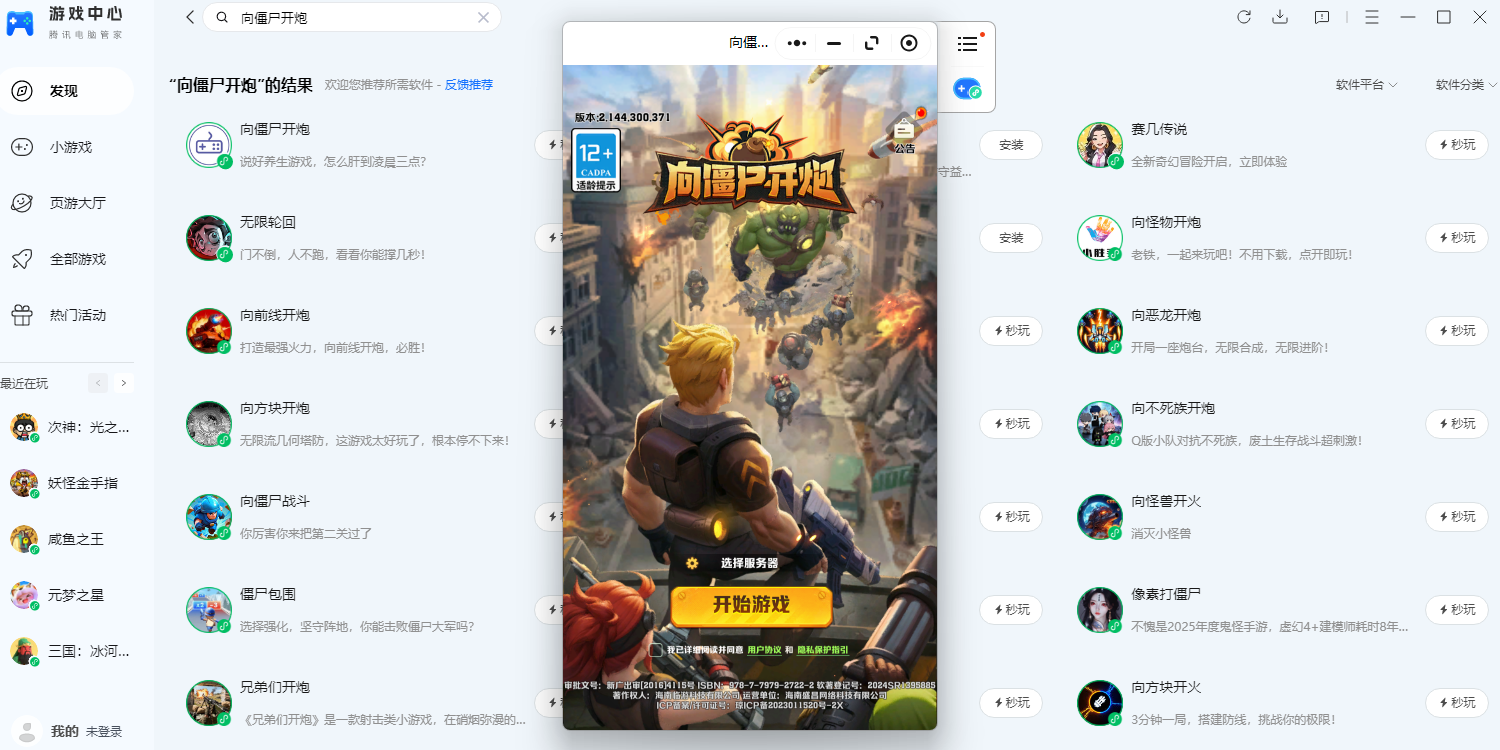Open recent game 次神：光之…
The image size is (1500, 750).
click(70, 427)
